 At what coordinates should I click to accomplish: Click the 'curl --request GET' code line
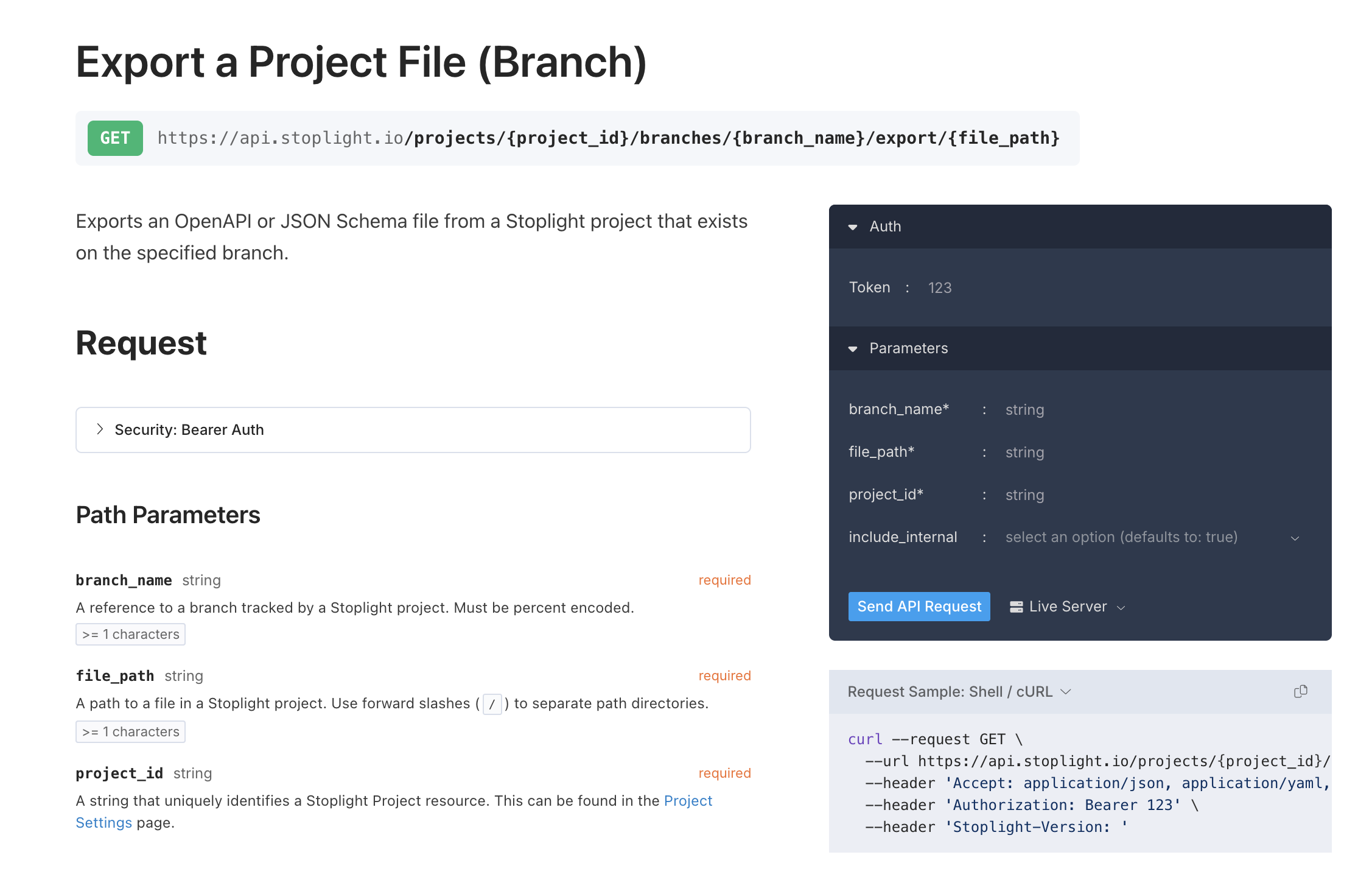pyautogui.click(x=936, y=739)
